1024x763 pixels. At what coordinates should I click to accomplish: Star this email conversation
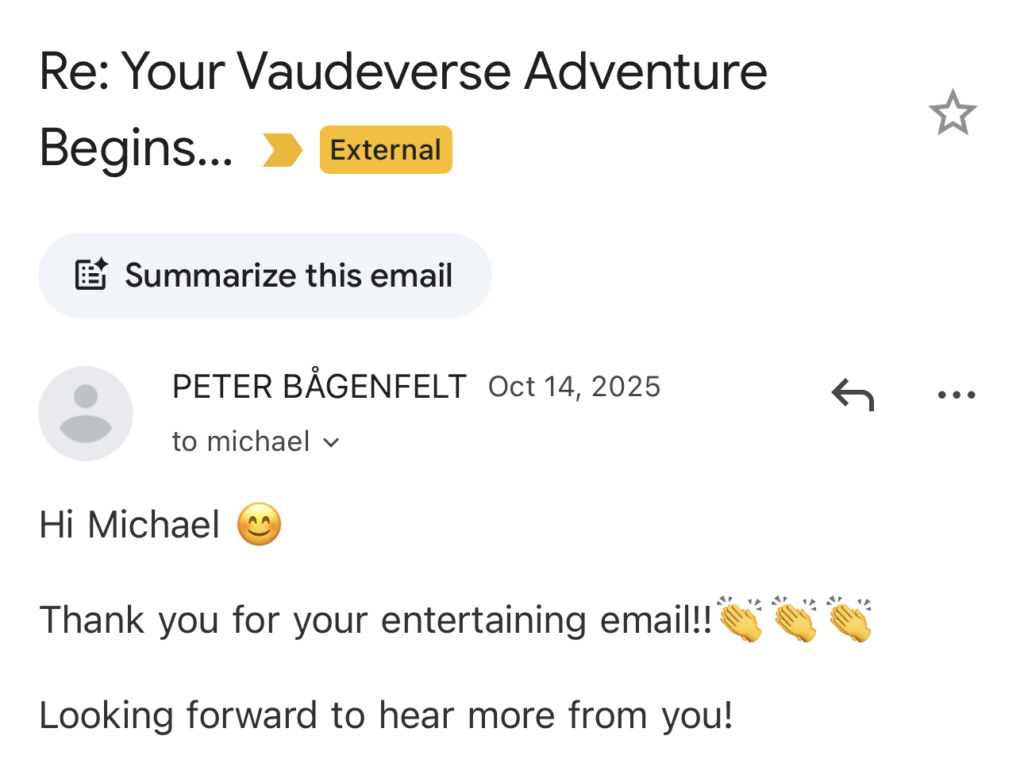coord(952,114)
